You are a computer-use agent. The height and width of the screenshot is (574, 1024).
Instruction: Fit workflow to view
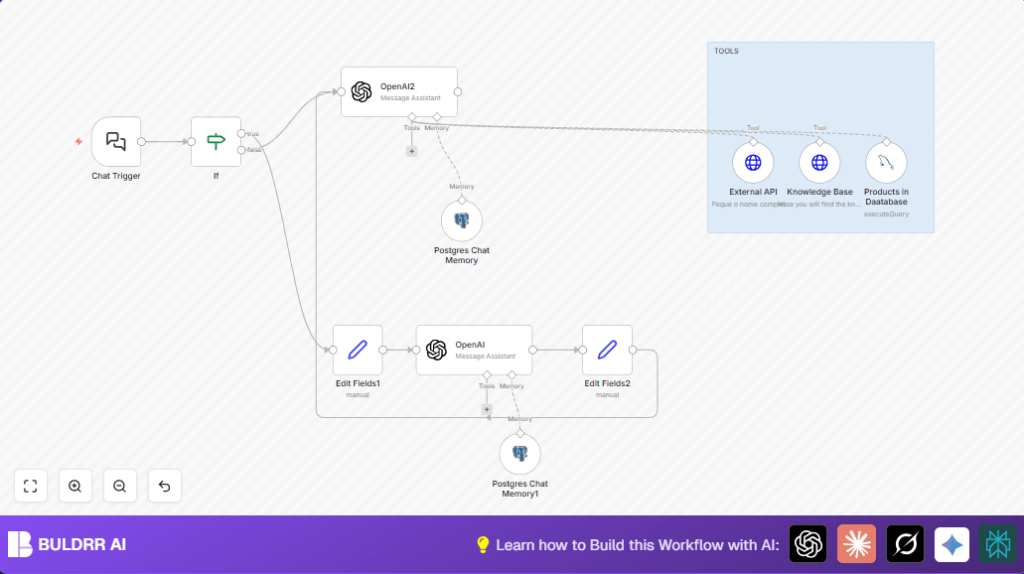click(x=31, y=486)
